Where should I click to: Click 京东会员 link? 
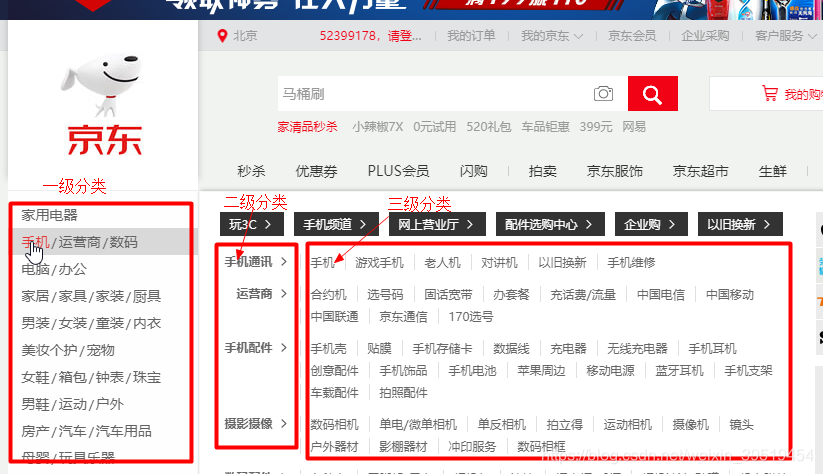[x=632, y=36]
